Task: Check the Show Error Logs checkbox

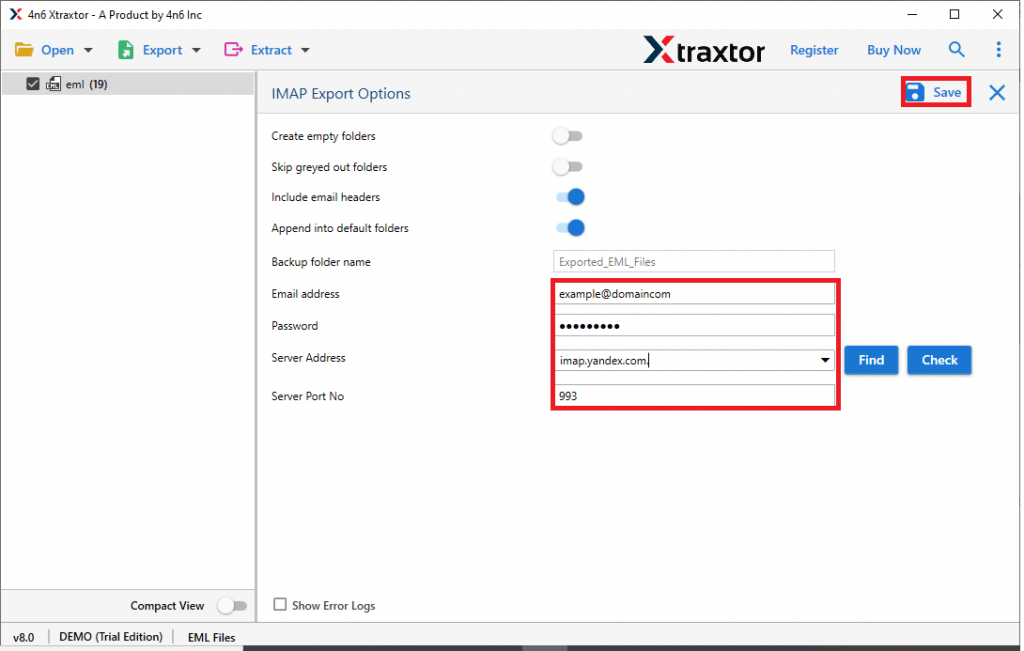Action: click(281, 605)
